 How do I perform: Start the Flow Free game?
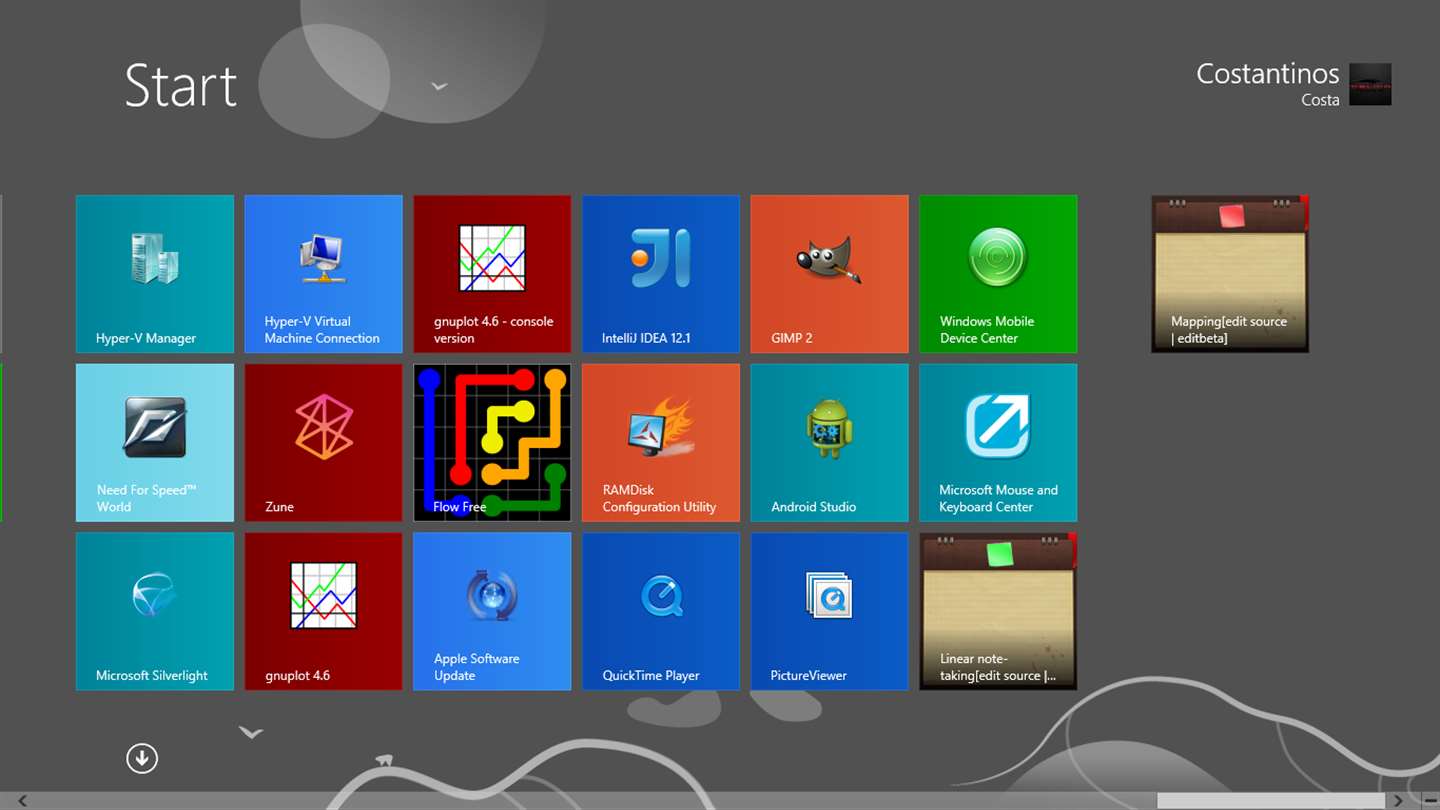point(492,443)
